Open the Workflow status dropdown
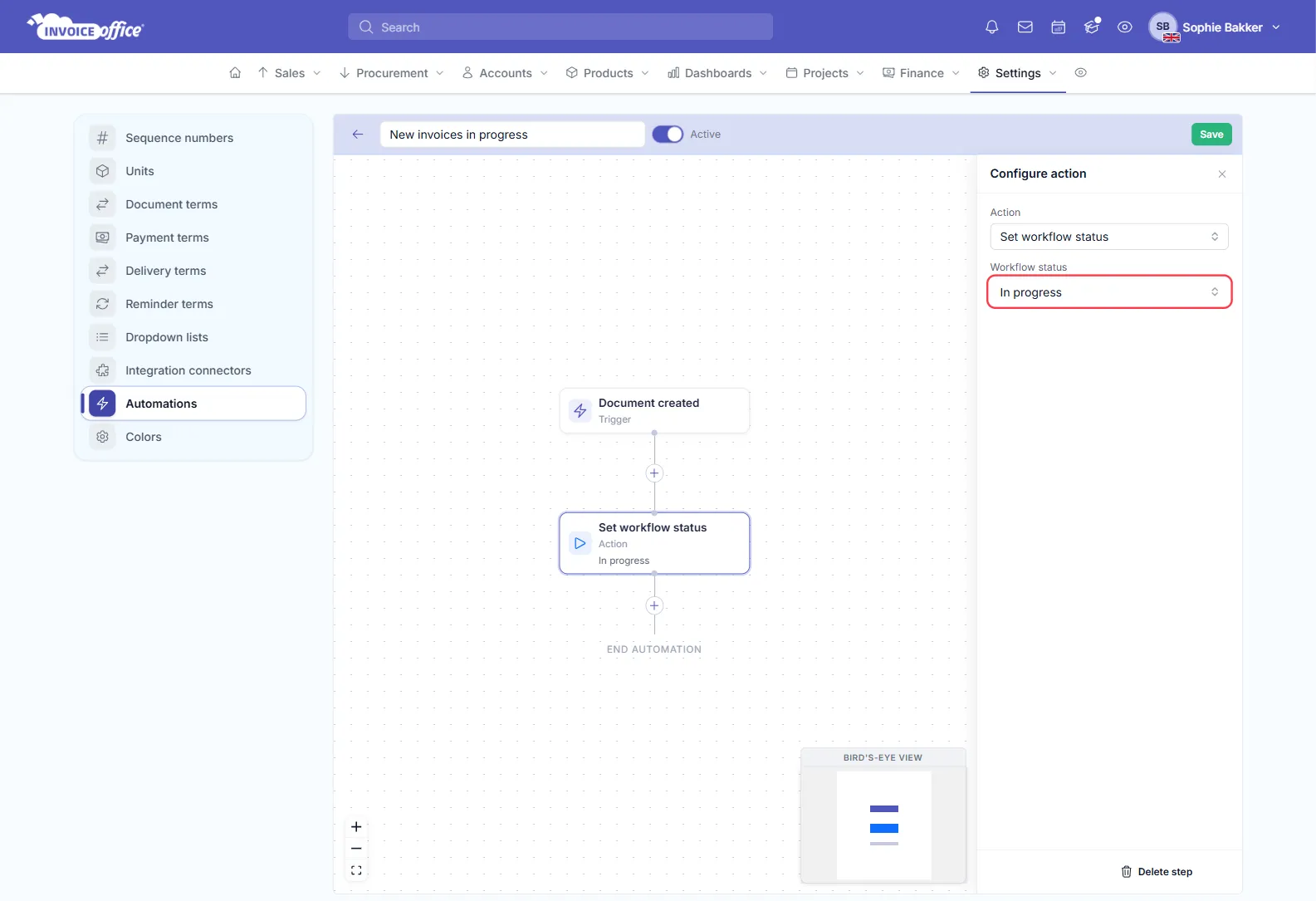 [x=1109, y=292]
